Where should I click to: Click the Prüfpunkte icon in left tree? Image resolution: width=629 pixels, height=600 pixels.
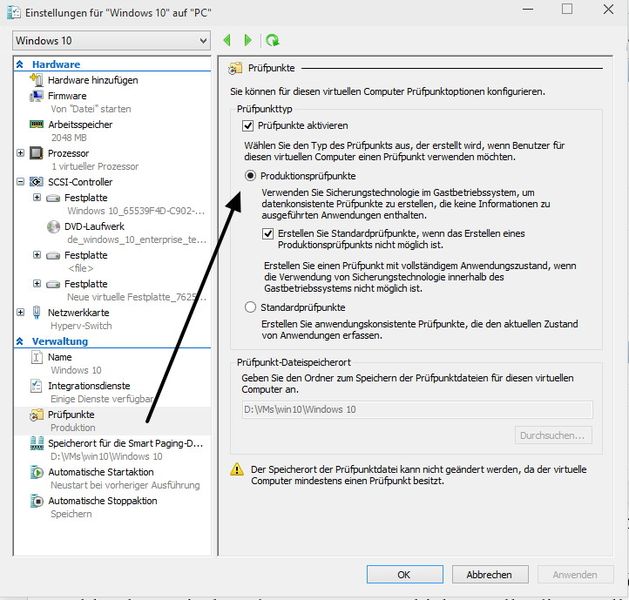click(x=37, y=415)
